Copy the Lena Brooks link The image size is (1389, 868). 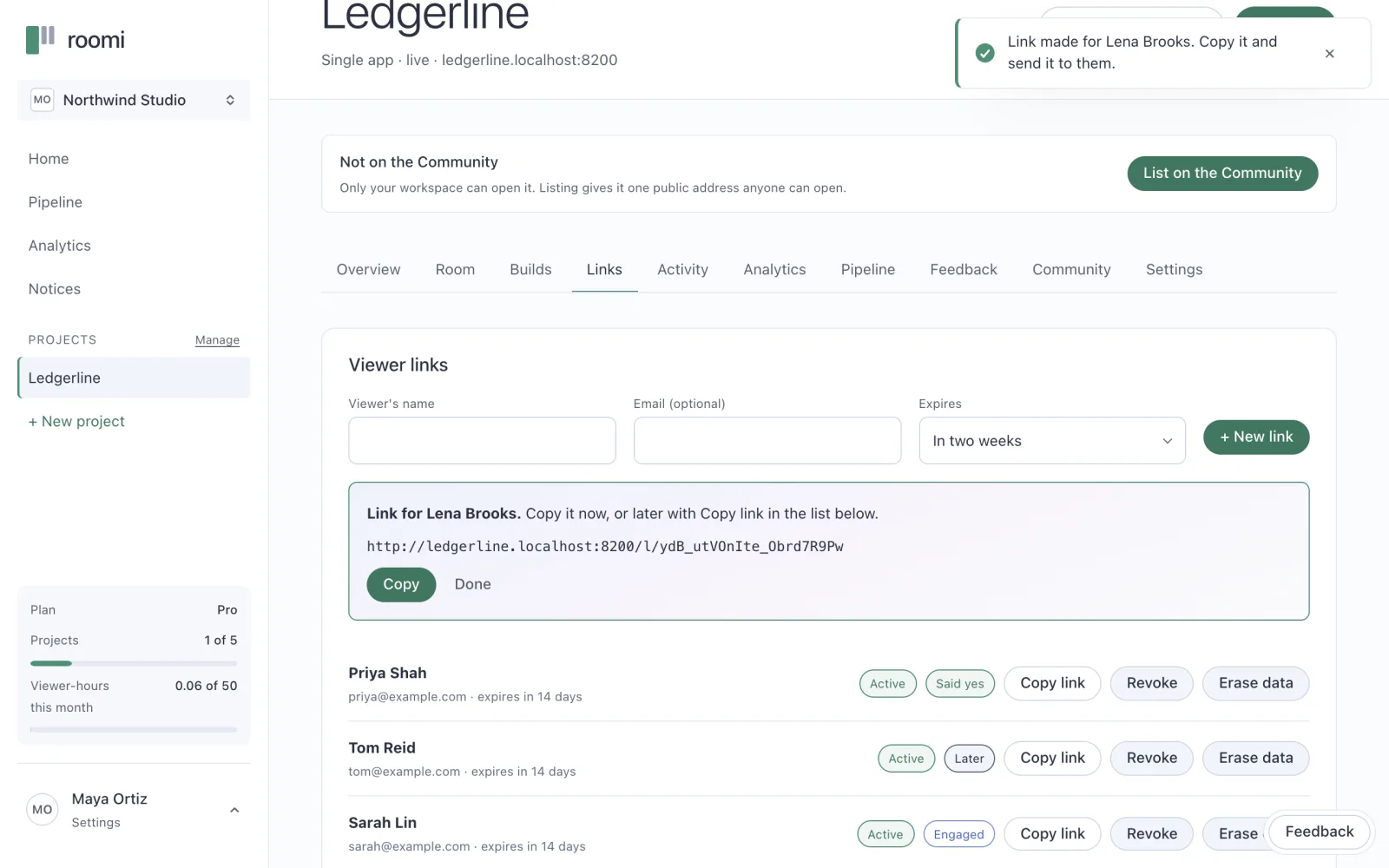(x=401, y=584)
